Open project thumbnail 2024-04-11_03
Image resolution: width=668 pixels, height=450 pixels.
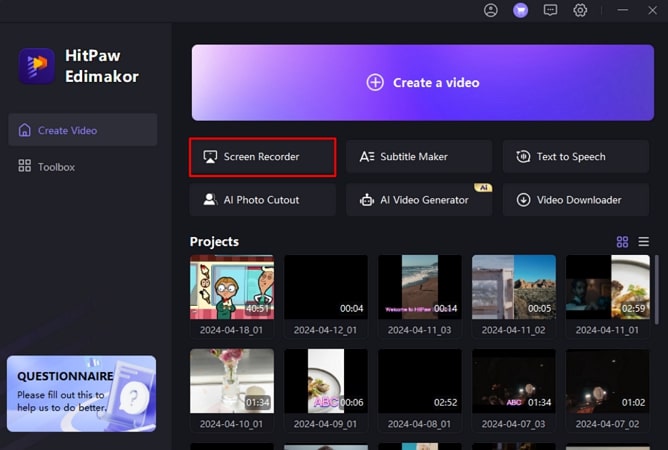click(420, 287)
